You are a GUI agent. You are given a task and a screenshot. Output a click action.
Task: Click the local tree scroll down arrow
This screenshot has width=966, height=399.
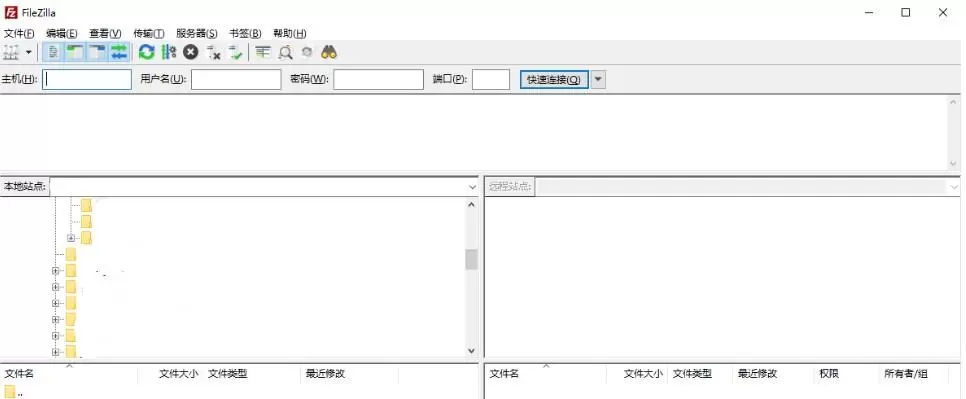tap(471, 351)
